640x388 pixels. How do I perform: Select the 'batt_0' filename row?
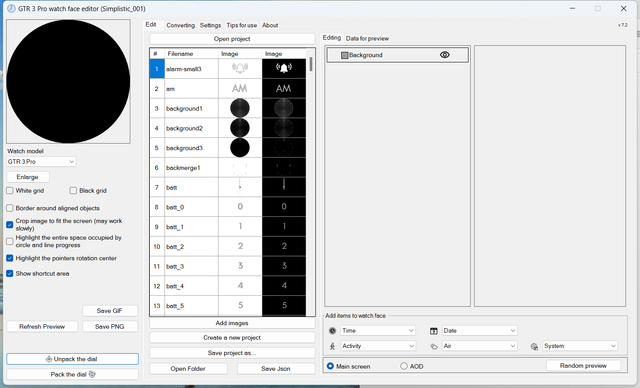click(191, 207)
